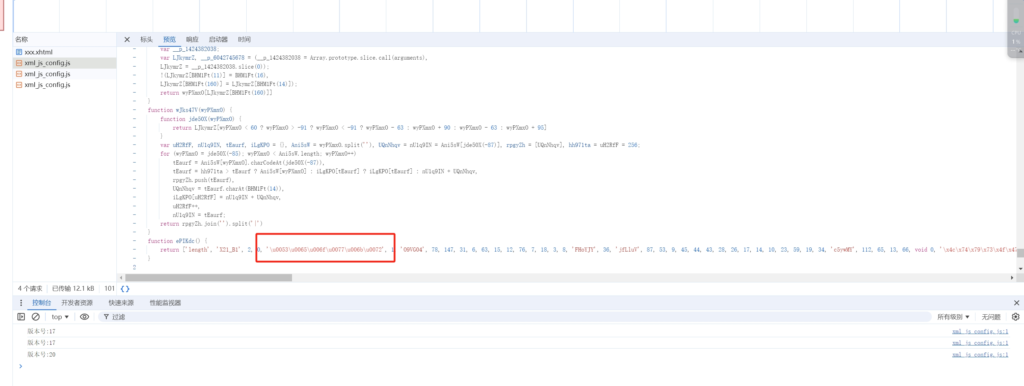The height and width of the screenshot is (386, 1024).
Task: Open the 启动器 (Initiator) tab
Action: click(x=218, y=39)
